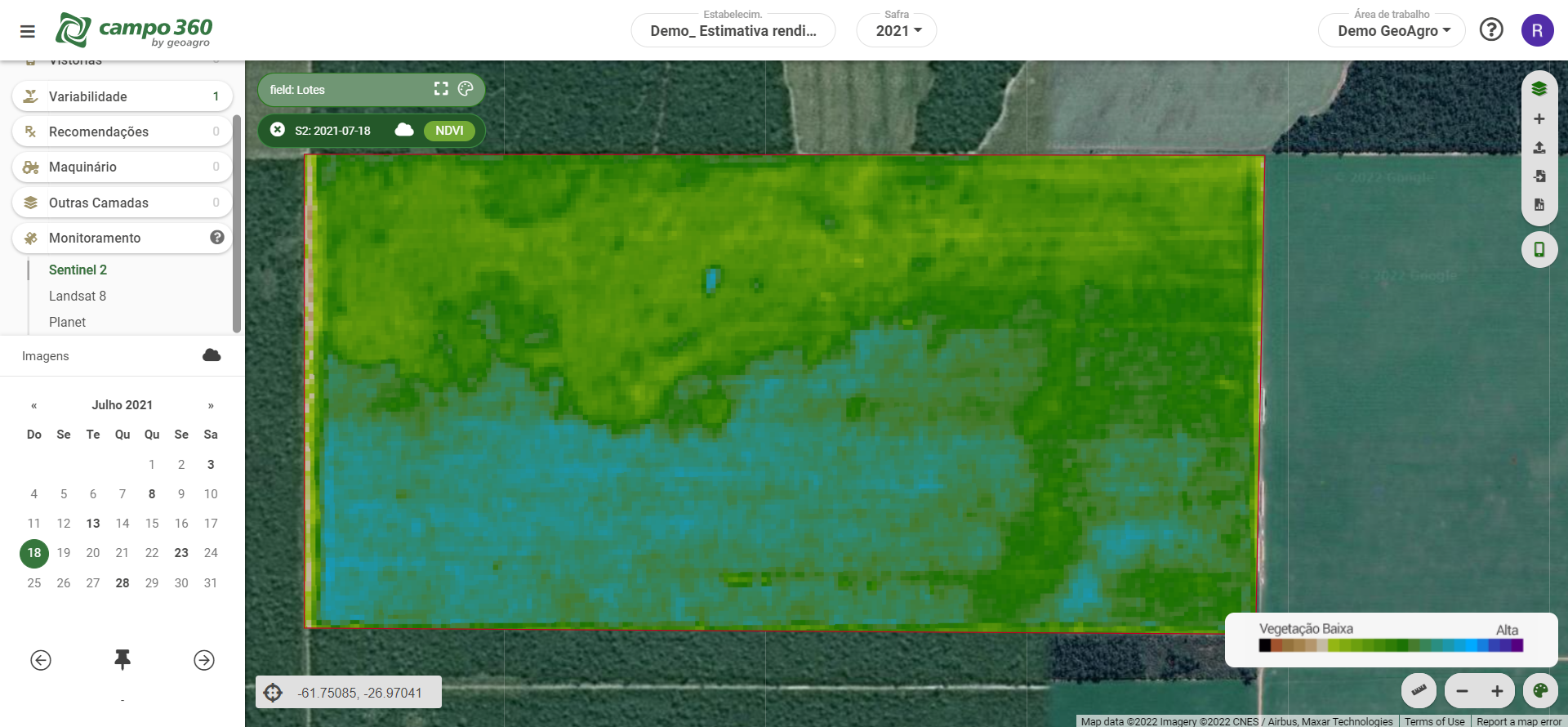Expand the Maquinário section

(122, 167)
